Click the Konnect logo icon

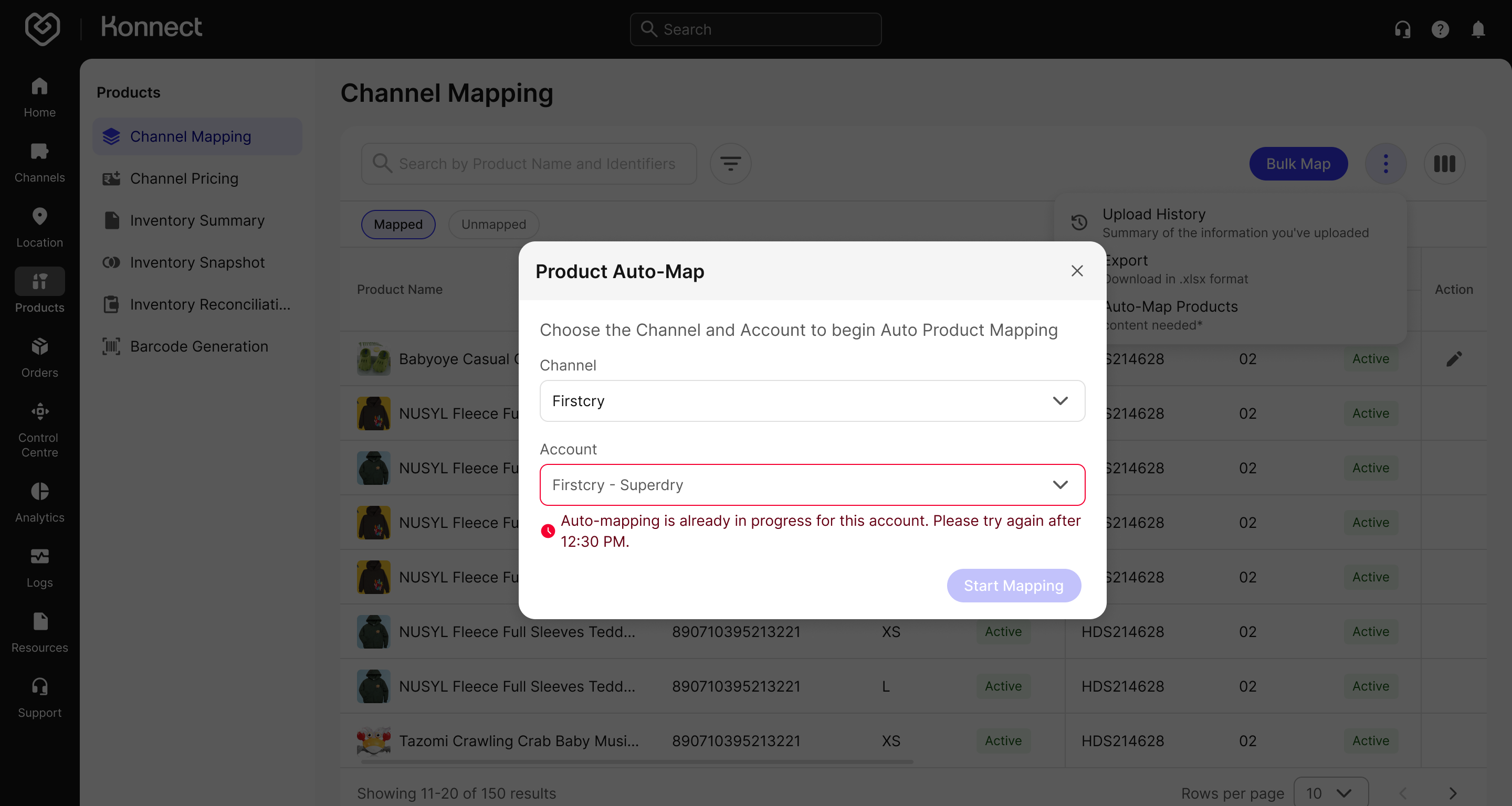pos(42,28)
